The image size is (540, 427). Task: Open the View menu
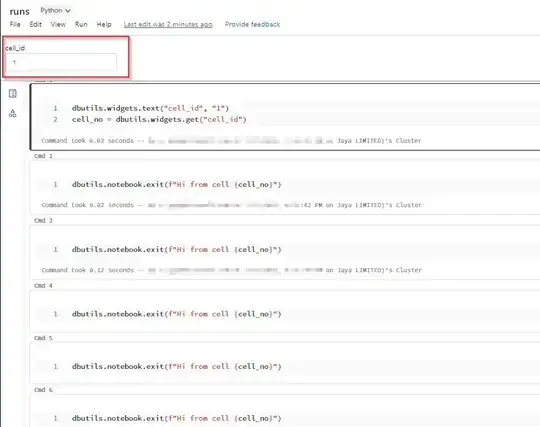(58, 24)
